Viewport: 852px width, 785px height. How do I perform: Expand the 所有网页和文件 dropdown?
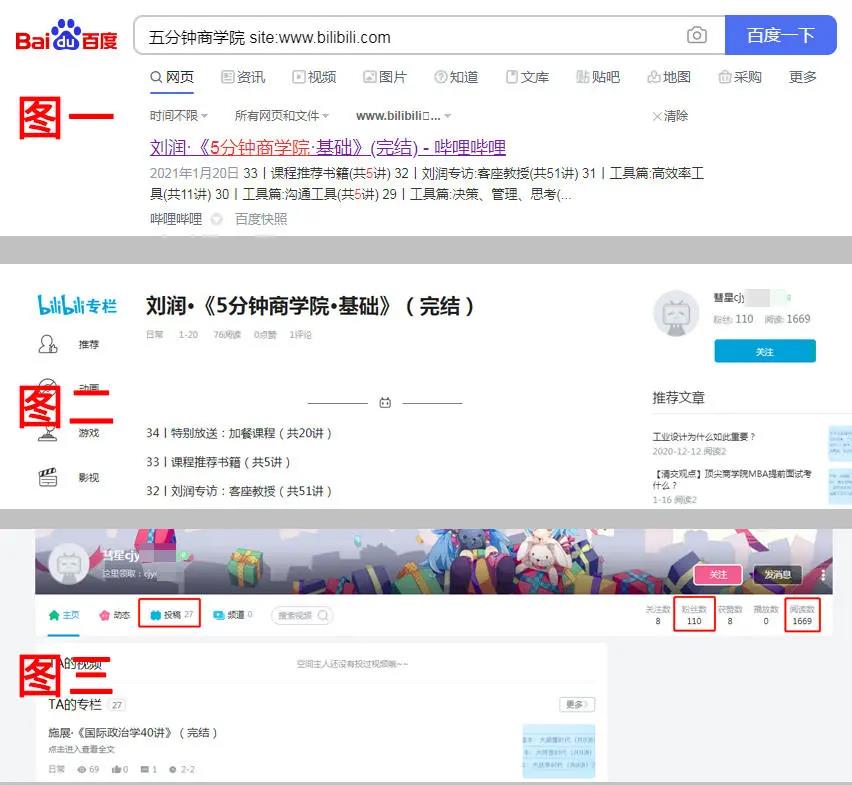pos(281,116)
